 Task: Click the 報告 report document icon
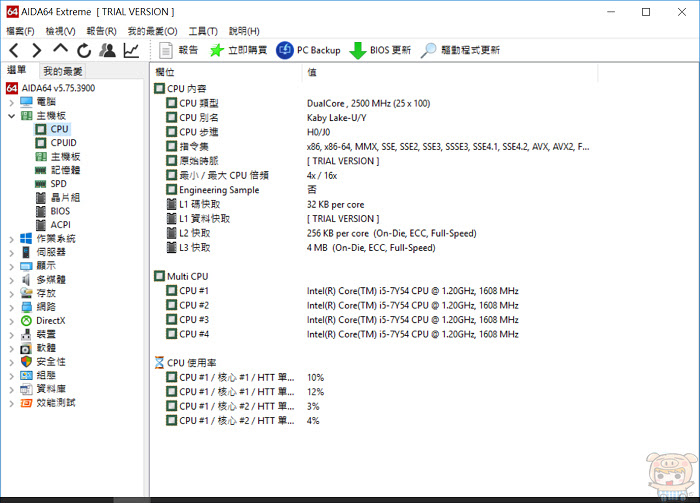166,50
